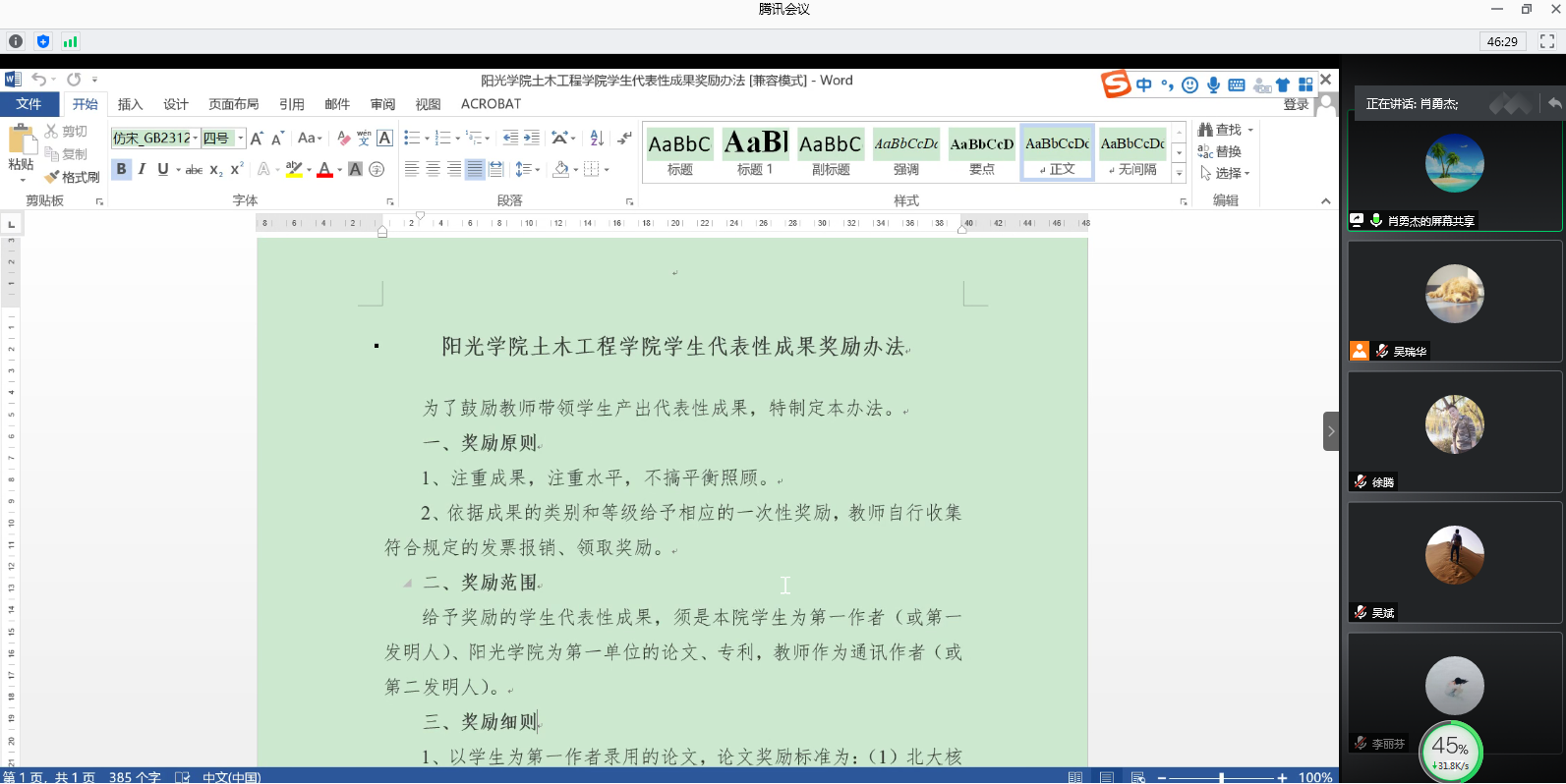The width and height of the screenshot is (1566, 784).
Task: Expand the styles gallery more arrow
Action: click(1179, 173)
